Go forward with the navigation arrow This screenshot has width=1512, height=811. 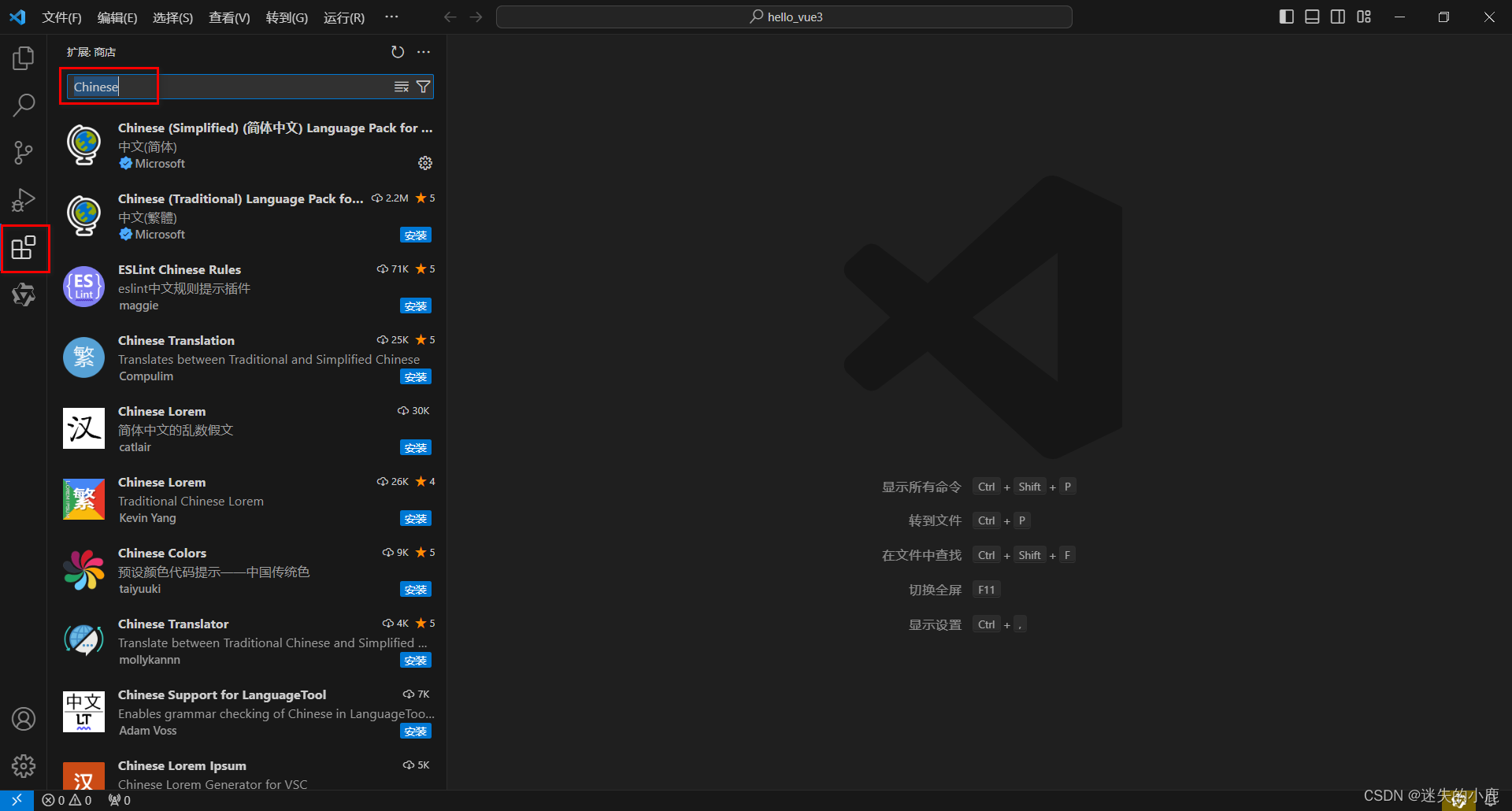(476, 17)
